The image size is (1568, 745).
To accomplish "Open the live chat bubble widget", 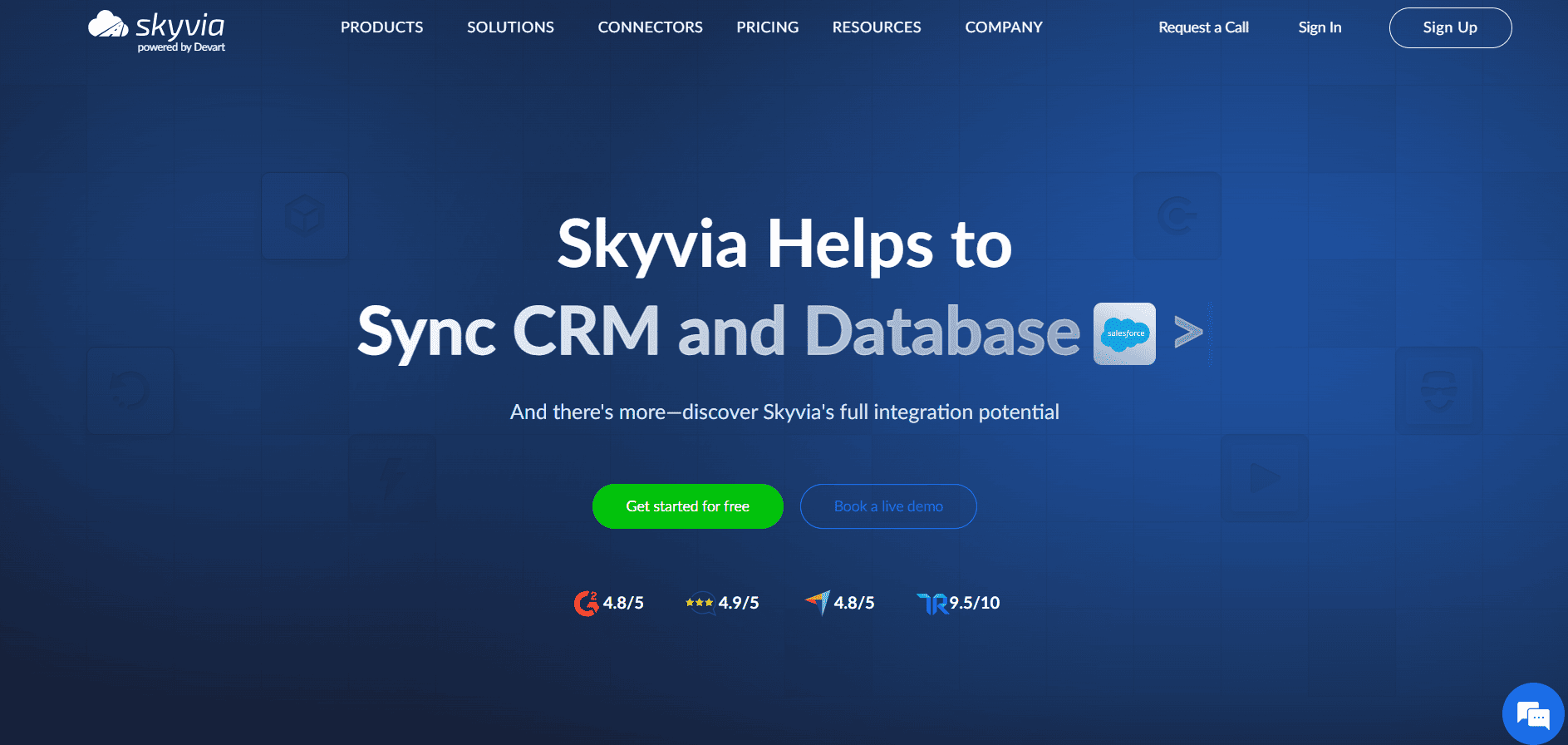I will pos(1533,714).
